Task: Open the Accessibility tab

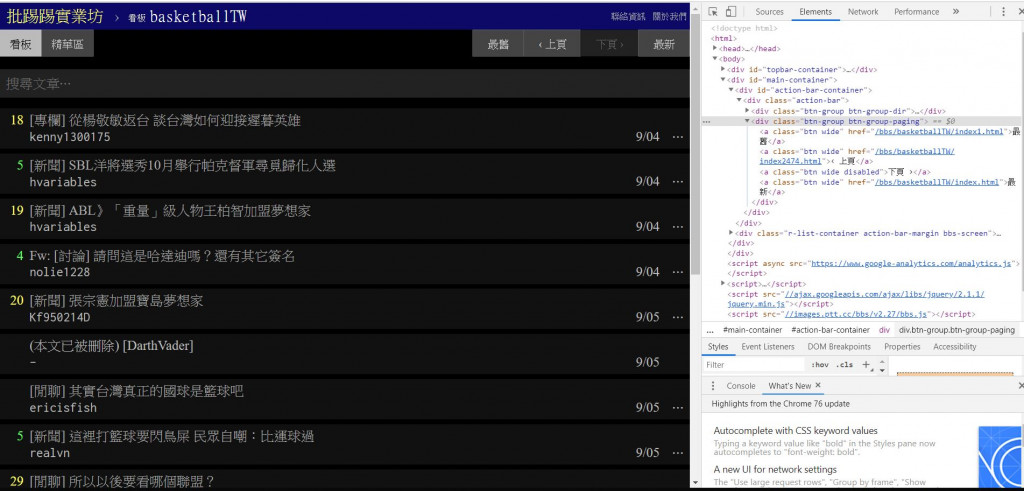Action: click(955, 347)
